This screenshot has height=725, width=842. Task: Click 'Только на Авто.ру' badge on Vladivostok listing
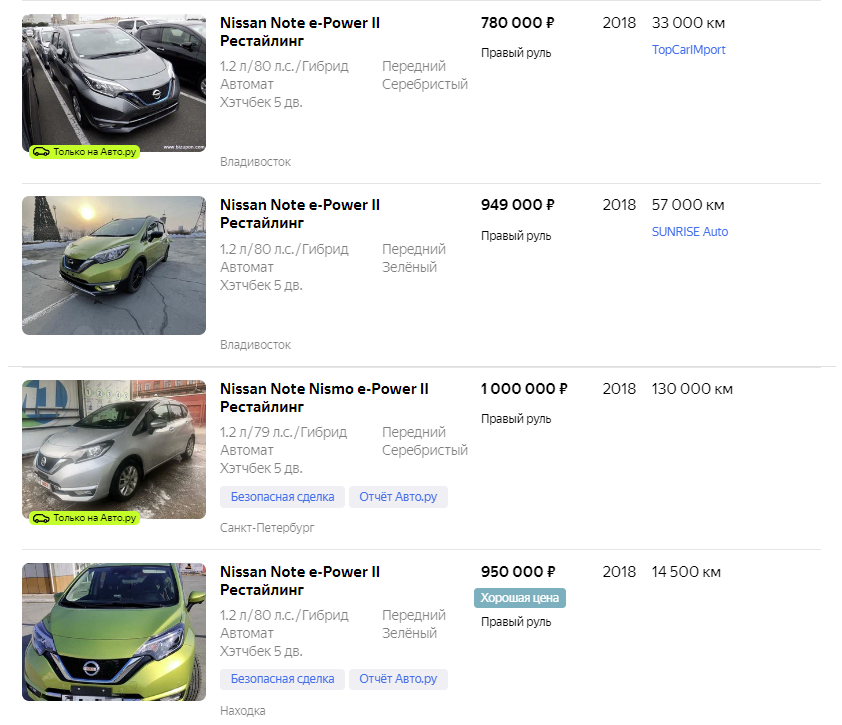click(84, 152)
